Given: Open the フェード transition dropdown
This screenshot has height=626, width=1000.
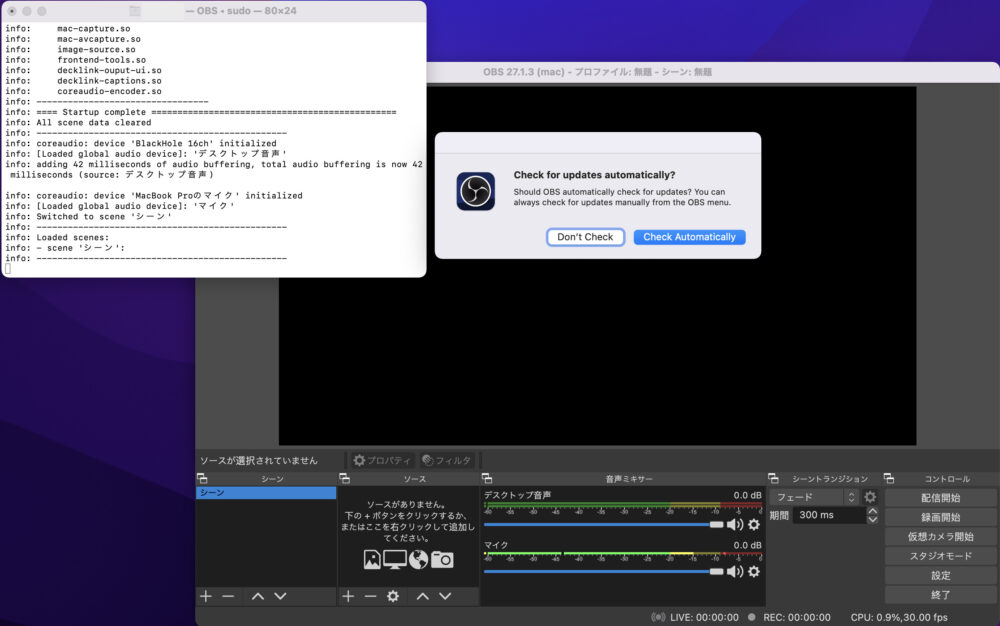Looking at the screenshot, I should 814,497.
